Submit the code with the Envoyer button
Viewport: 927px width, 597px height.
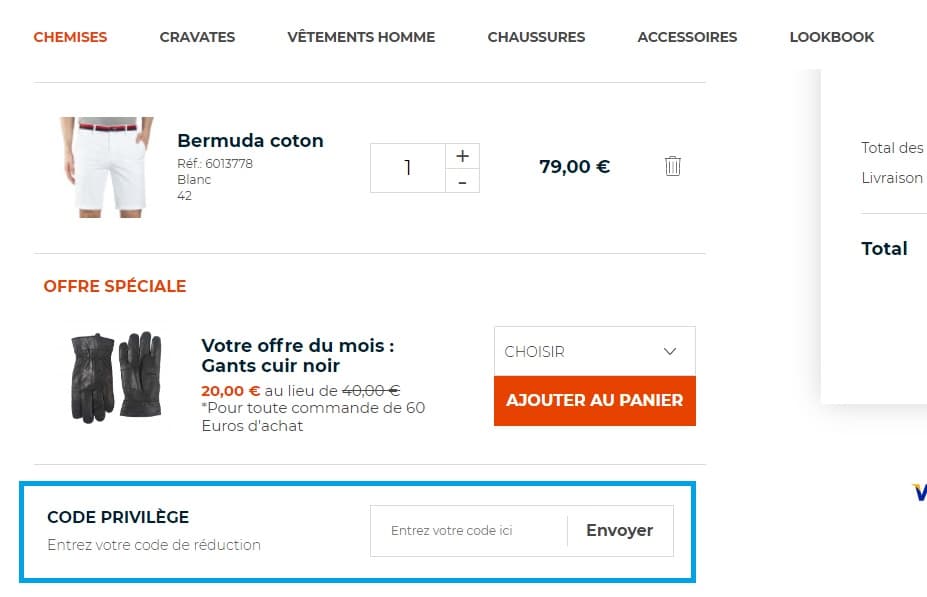click(619, 530)
